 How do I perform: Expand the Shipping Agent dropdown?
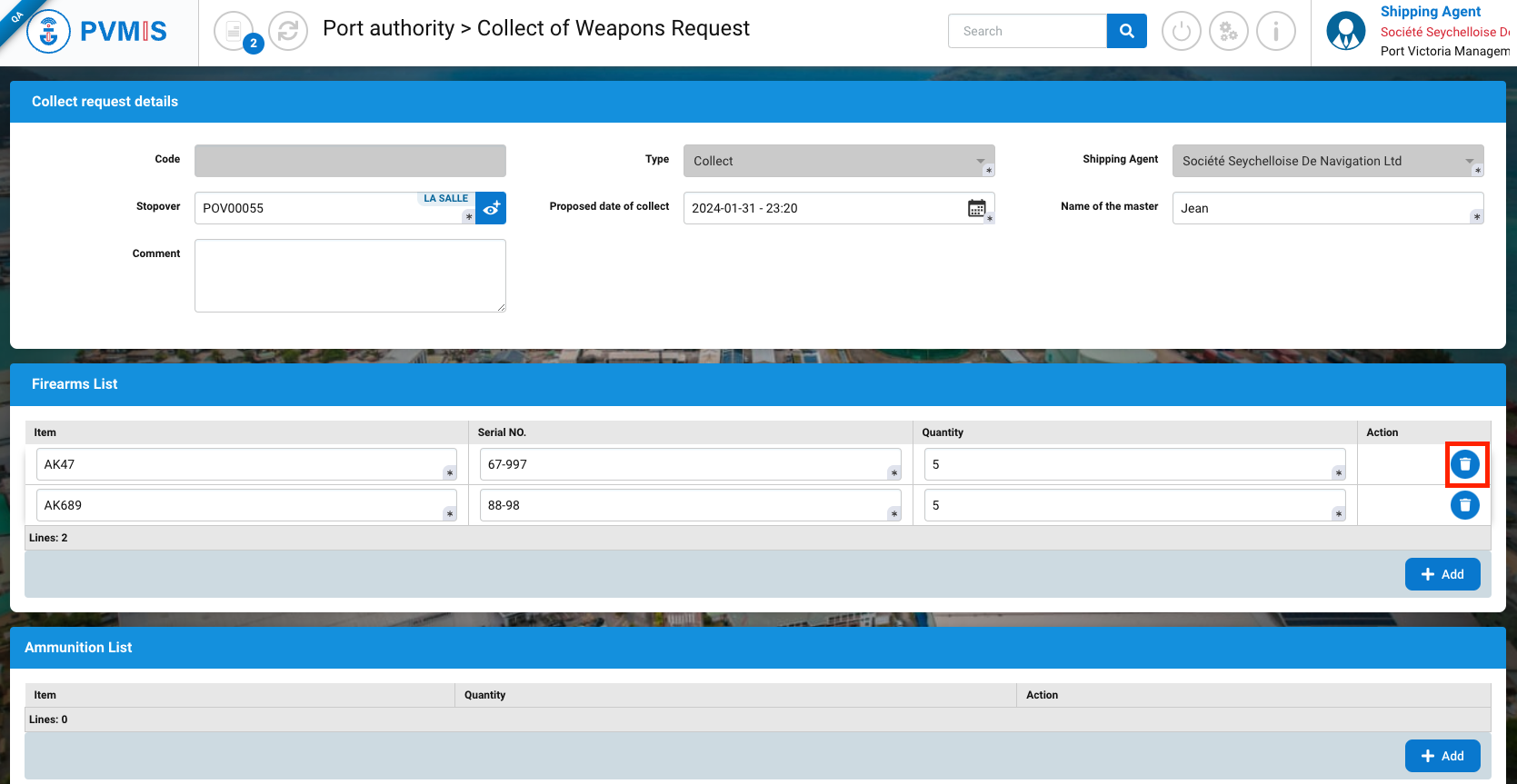pyautogui.click(x=1327, y=161)
